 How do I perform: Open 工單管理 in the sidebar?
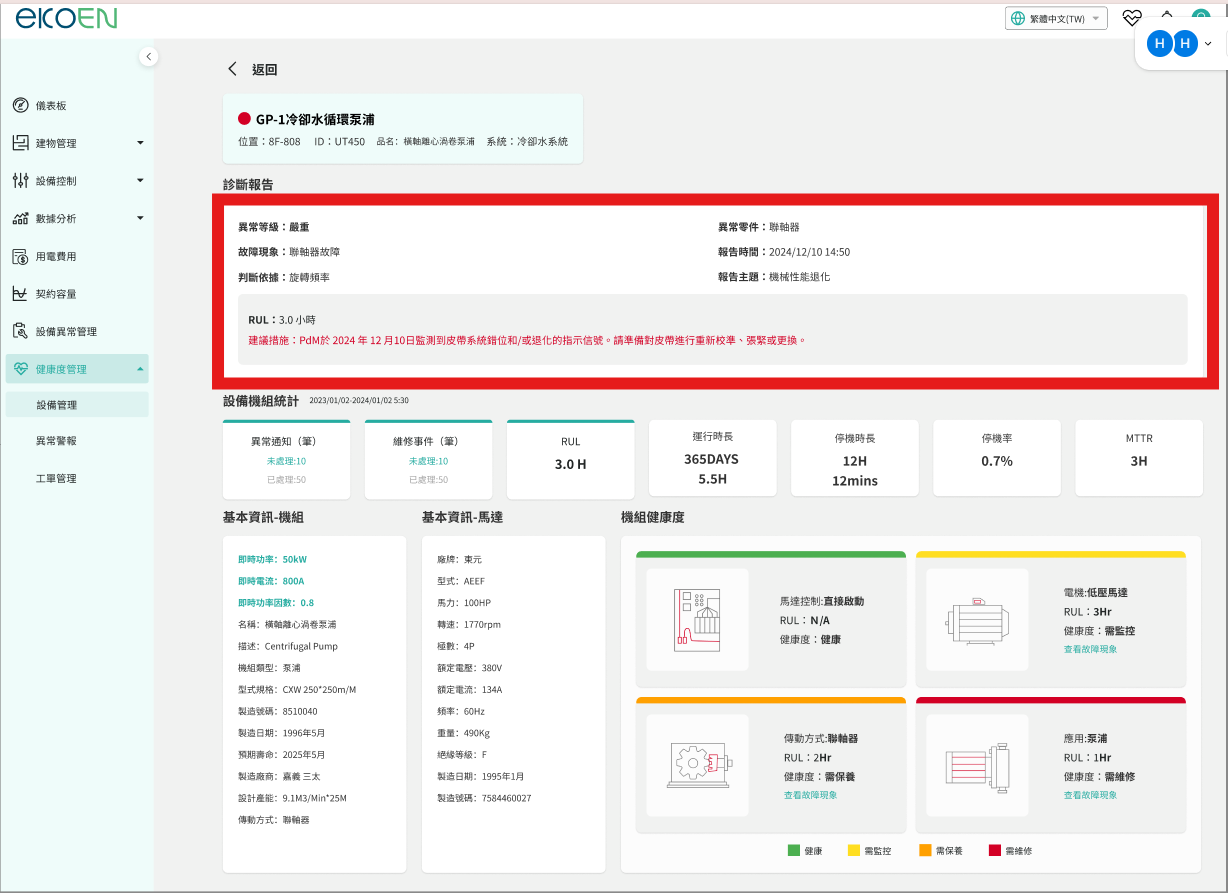pyautogui.click(x=56, y=479)
